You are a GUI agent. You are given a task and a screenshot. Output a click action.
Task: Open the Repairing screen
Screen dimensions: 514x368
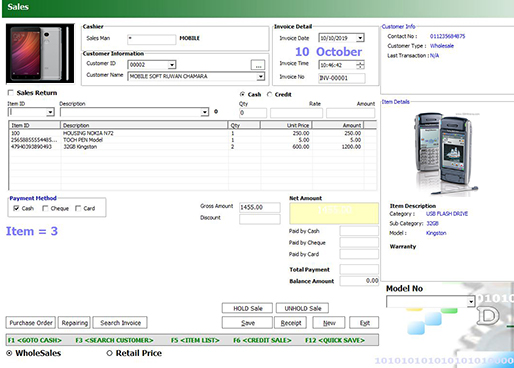(75, 323)
